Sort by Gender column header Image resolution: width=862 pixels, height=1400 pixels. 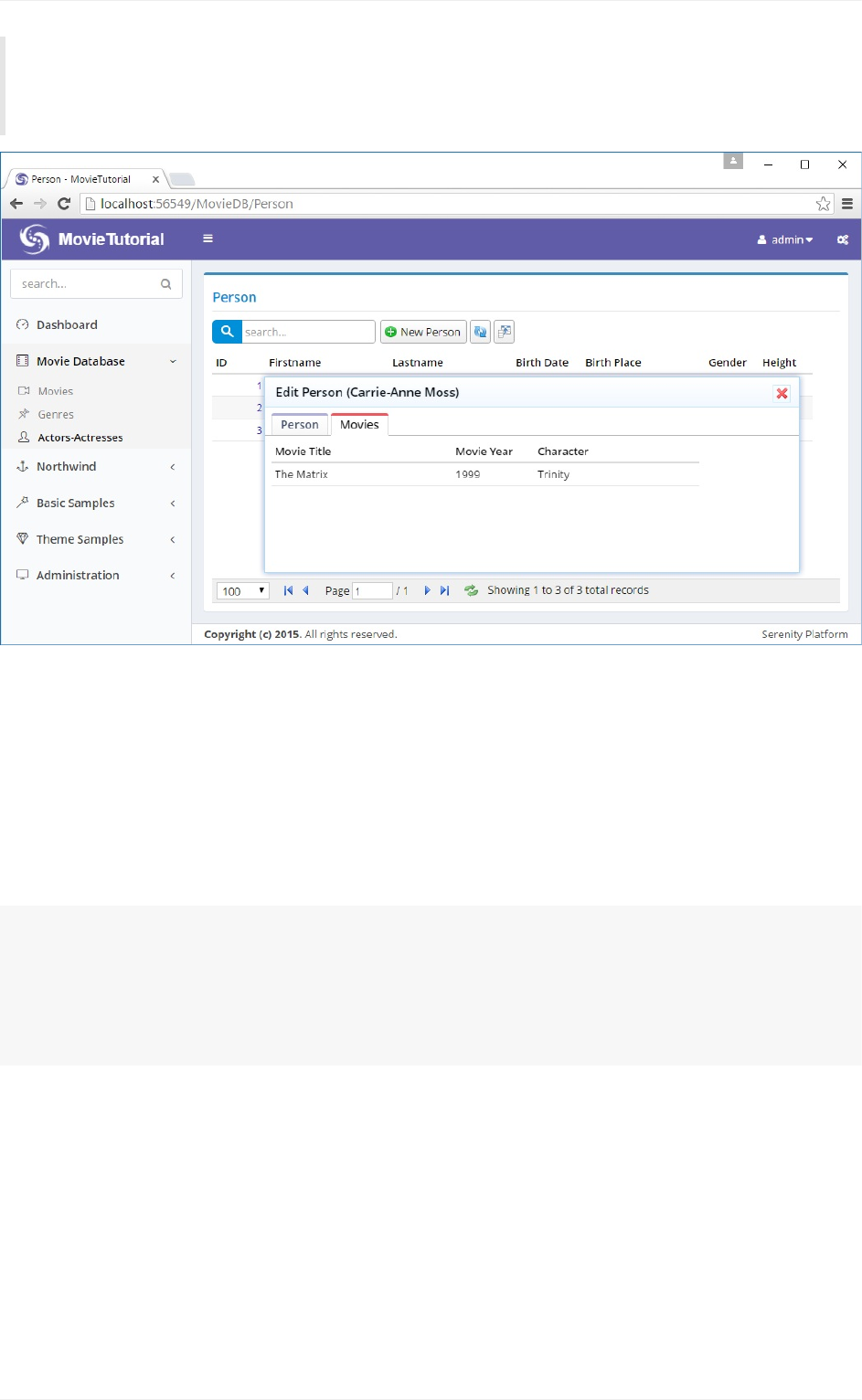tap(728, 363)
